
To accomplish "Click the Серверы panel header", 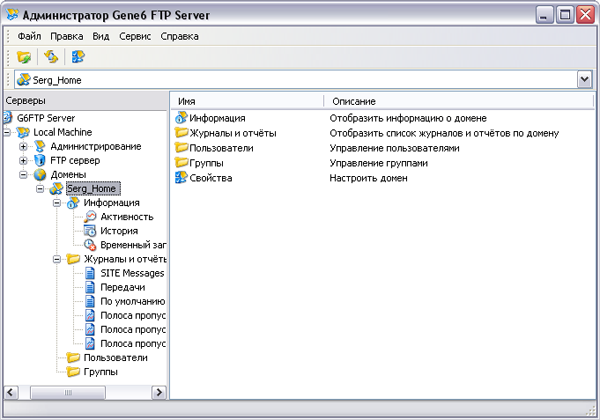I will (85, 101).
